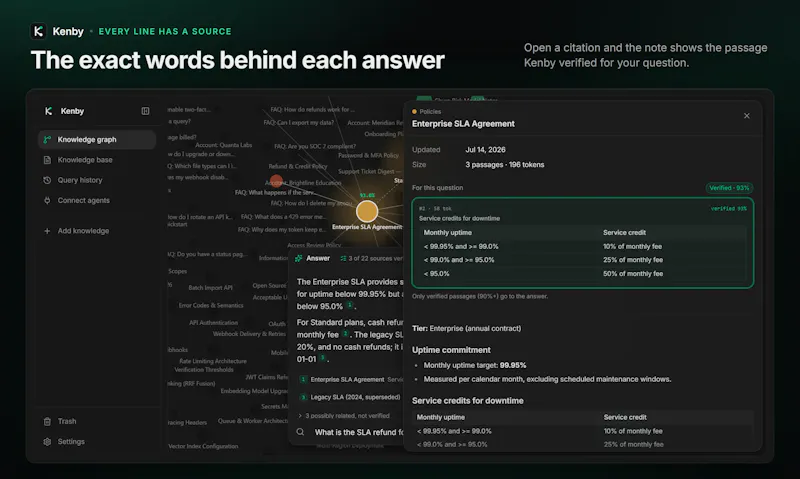
Task: Click the Knowledge base document icon
Action: click(x=47, y=160)
